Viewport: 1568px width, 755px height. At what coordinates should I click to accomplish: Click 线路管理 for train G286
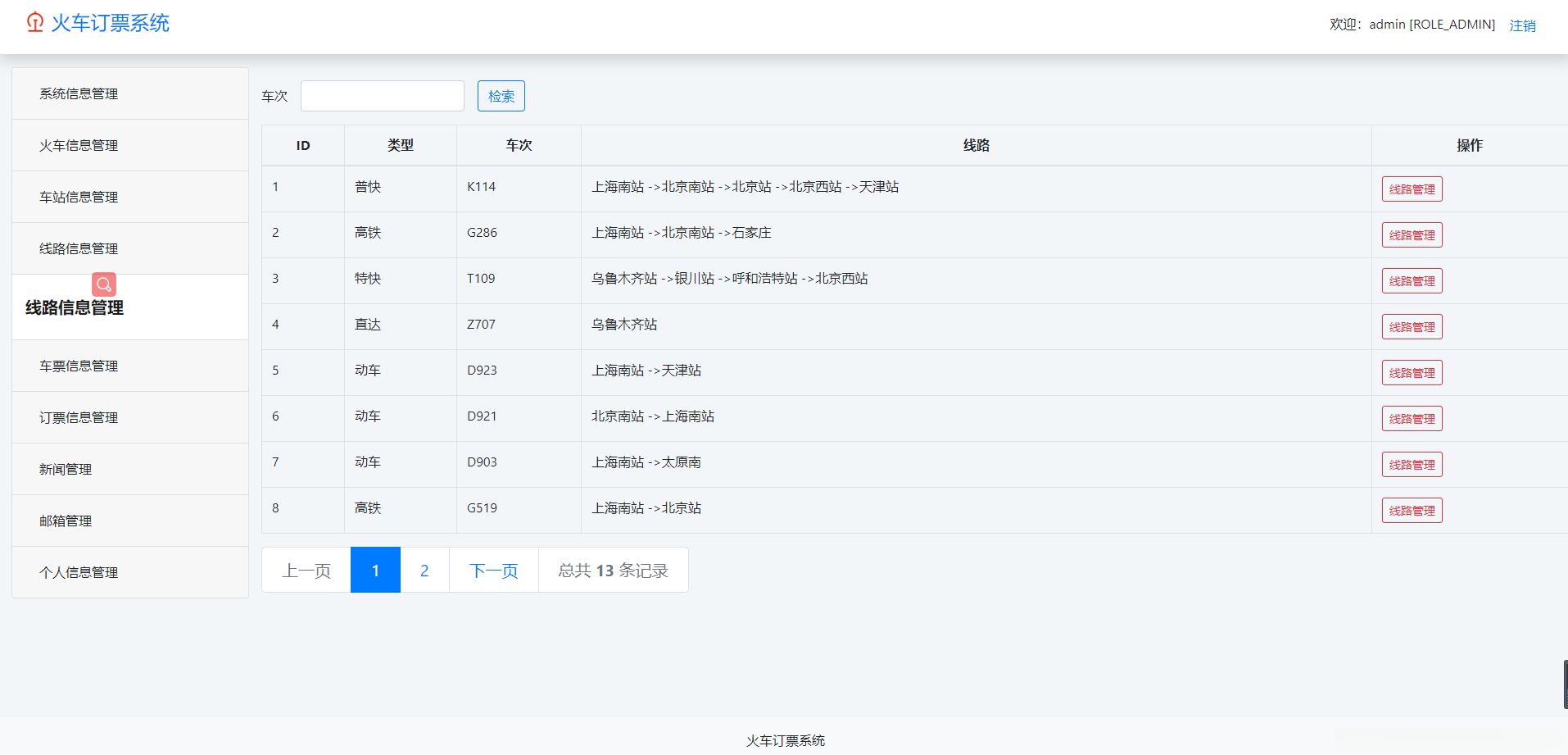click(x=1412, y=234)
